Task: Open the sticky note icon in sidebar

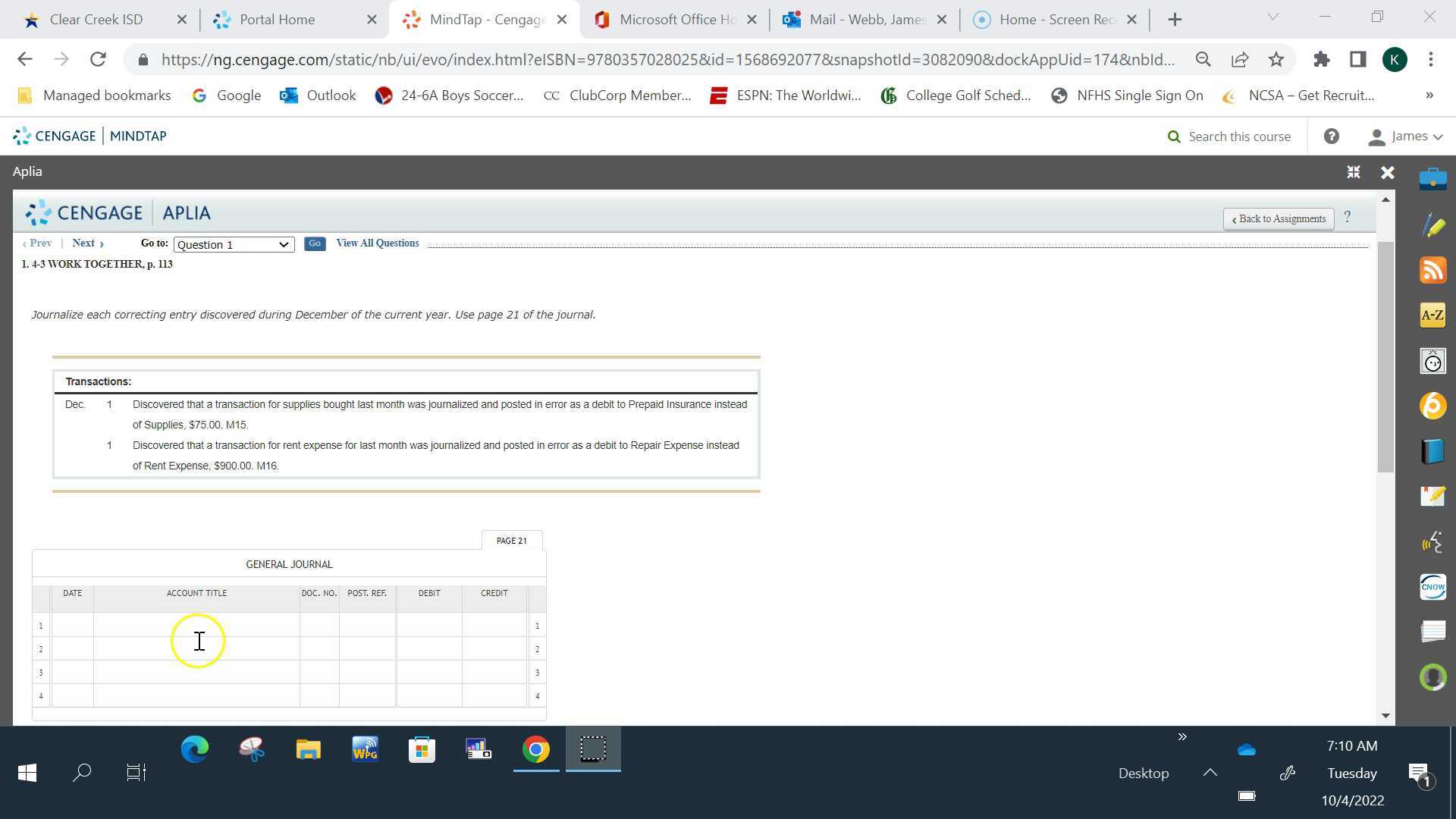Action: pyautogui.click(x=1432, y=496)
